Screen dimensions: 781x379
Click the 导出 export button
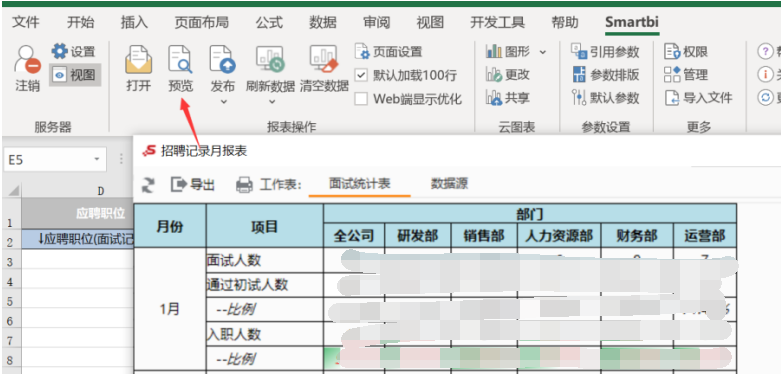click(x=193, y=185)
